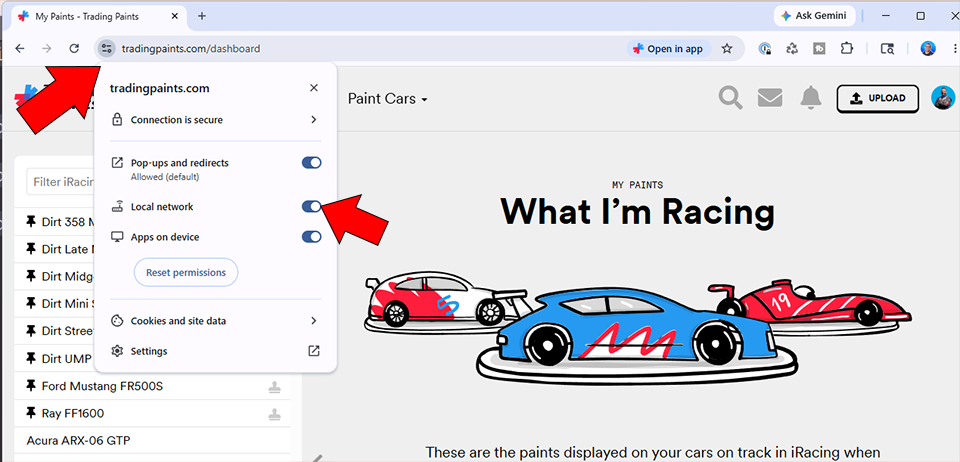Click the recycle arrows extension icon
Viewport: 960px width, 462px height.
click(792, 49)
